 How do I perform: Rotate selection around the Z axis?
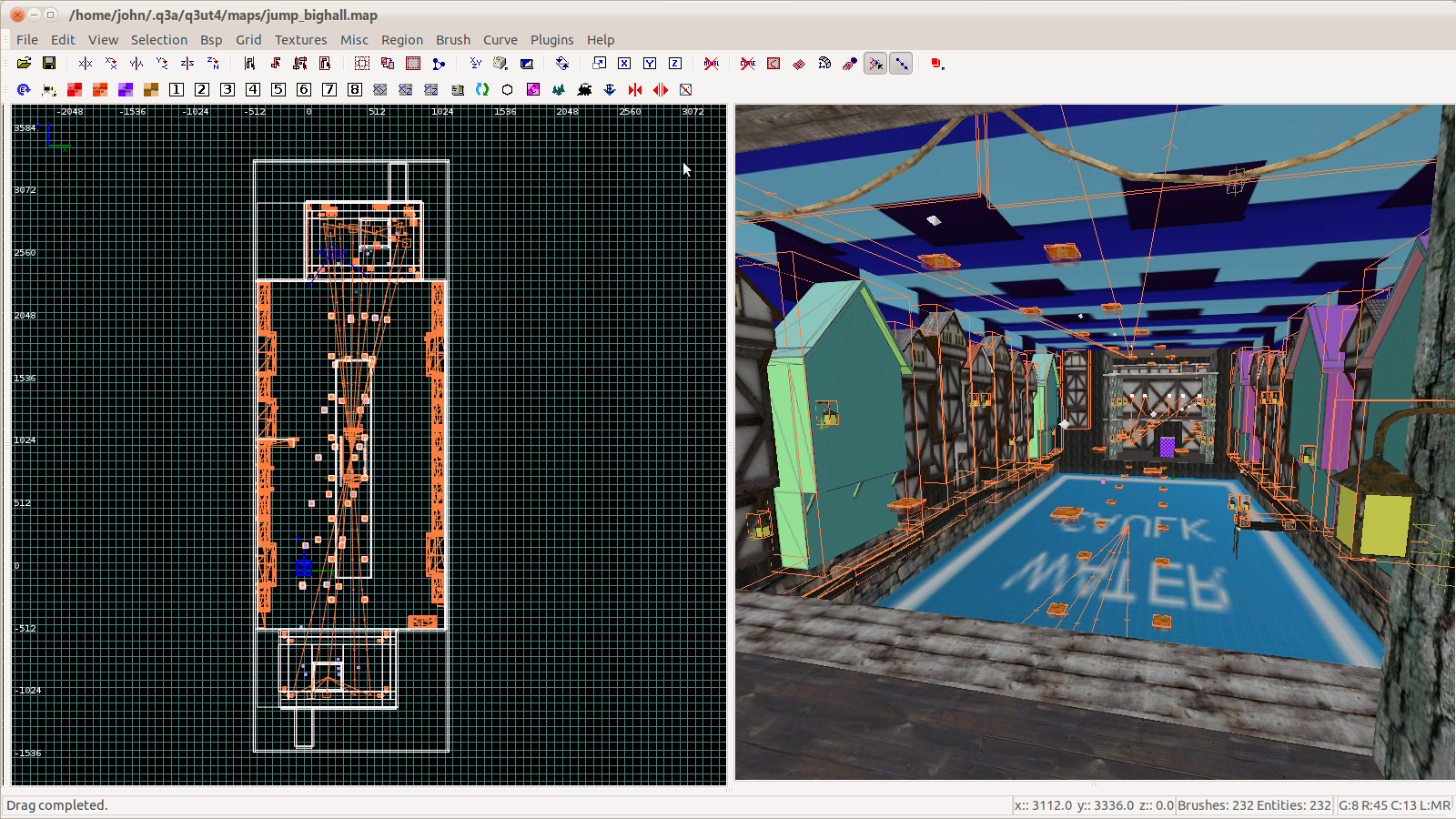[213, 64]
